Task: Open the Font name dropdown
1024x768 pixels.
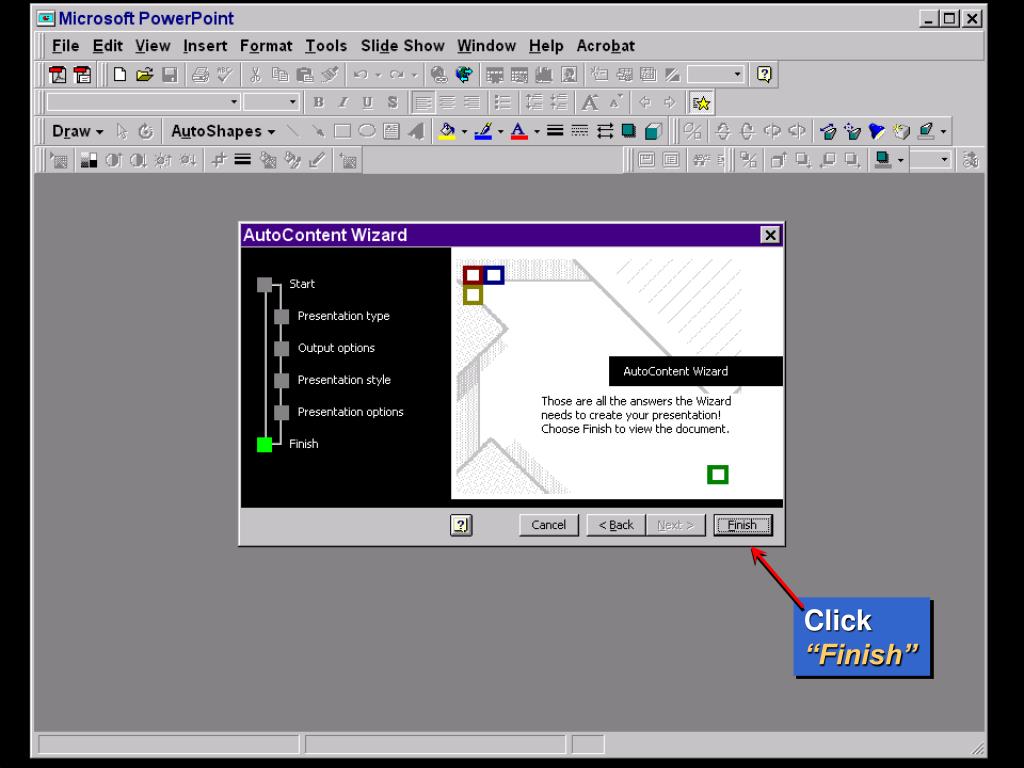Action: pyautogui.click(x=234, y=103)
